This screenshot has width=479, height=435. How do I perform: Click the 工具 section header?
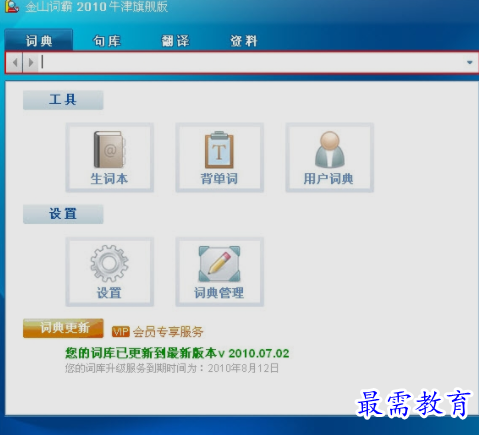point(63,100)
